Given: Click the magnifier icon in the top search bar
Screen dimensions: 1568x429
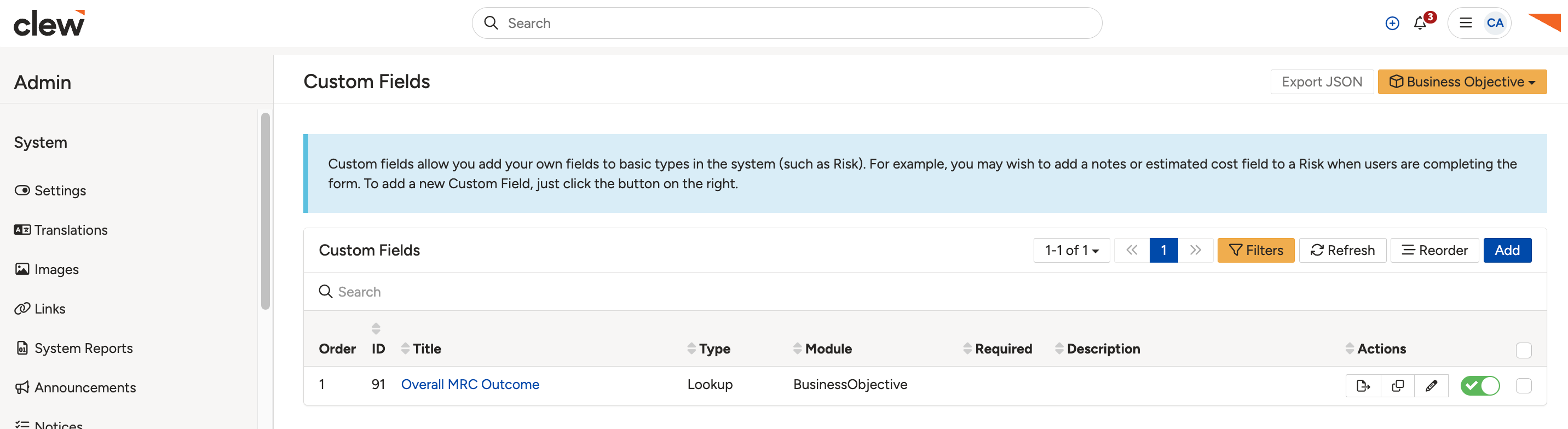Looking at the screenshot, I should (x=491, y=23).
